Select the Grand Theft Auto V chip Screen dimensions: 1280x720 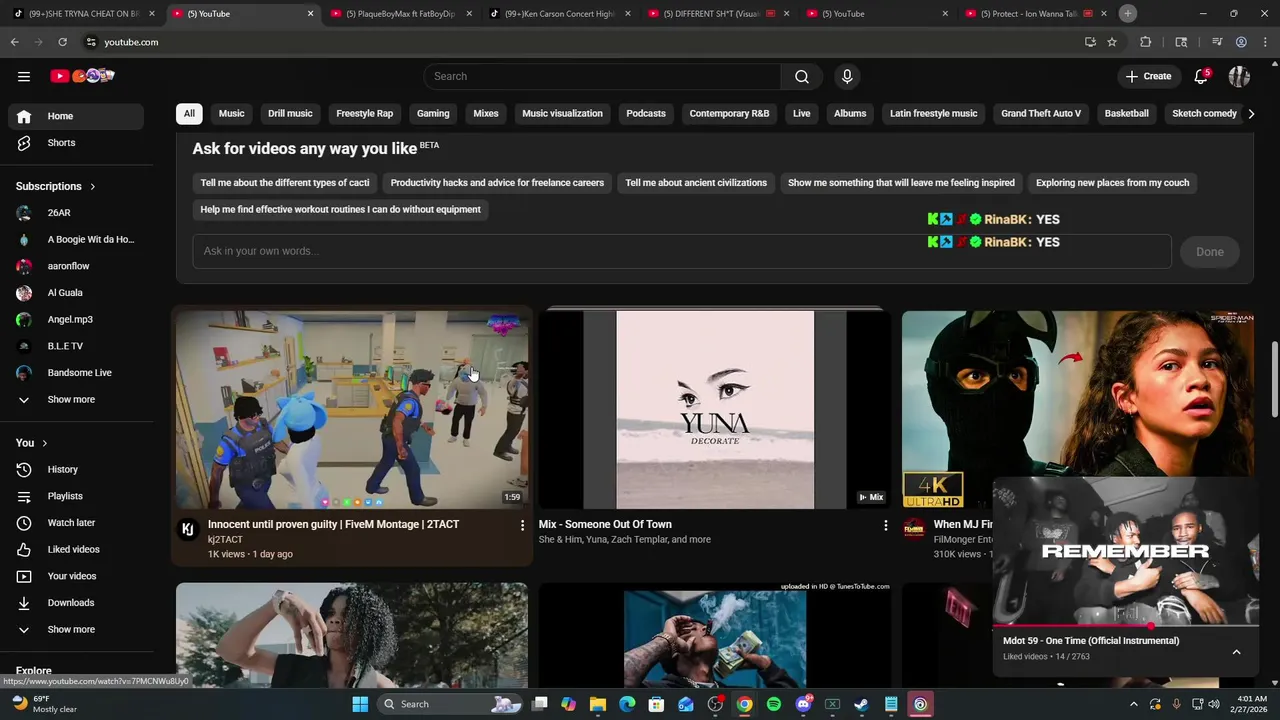coord(1041,113)
